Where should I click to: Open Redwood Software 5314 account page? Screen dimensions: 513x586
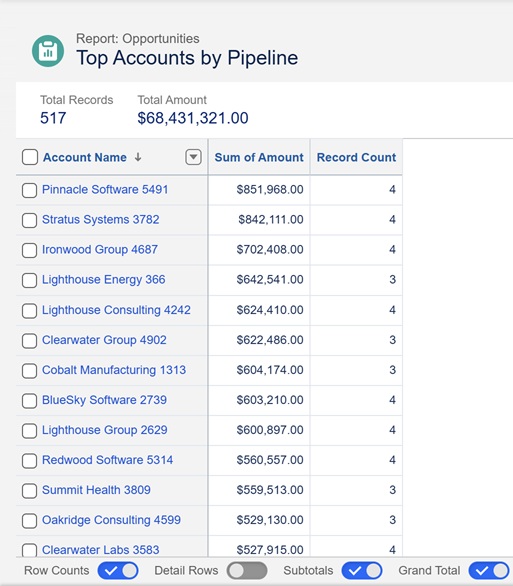pyautogui.click(x=107, y=460)
